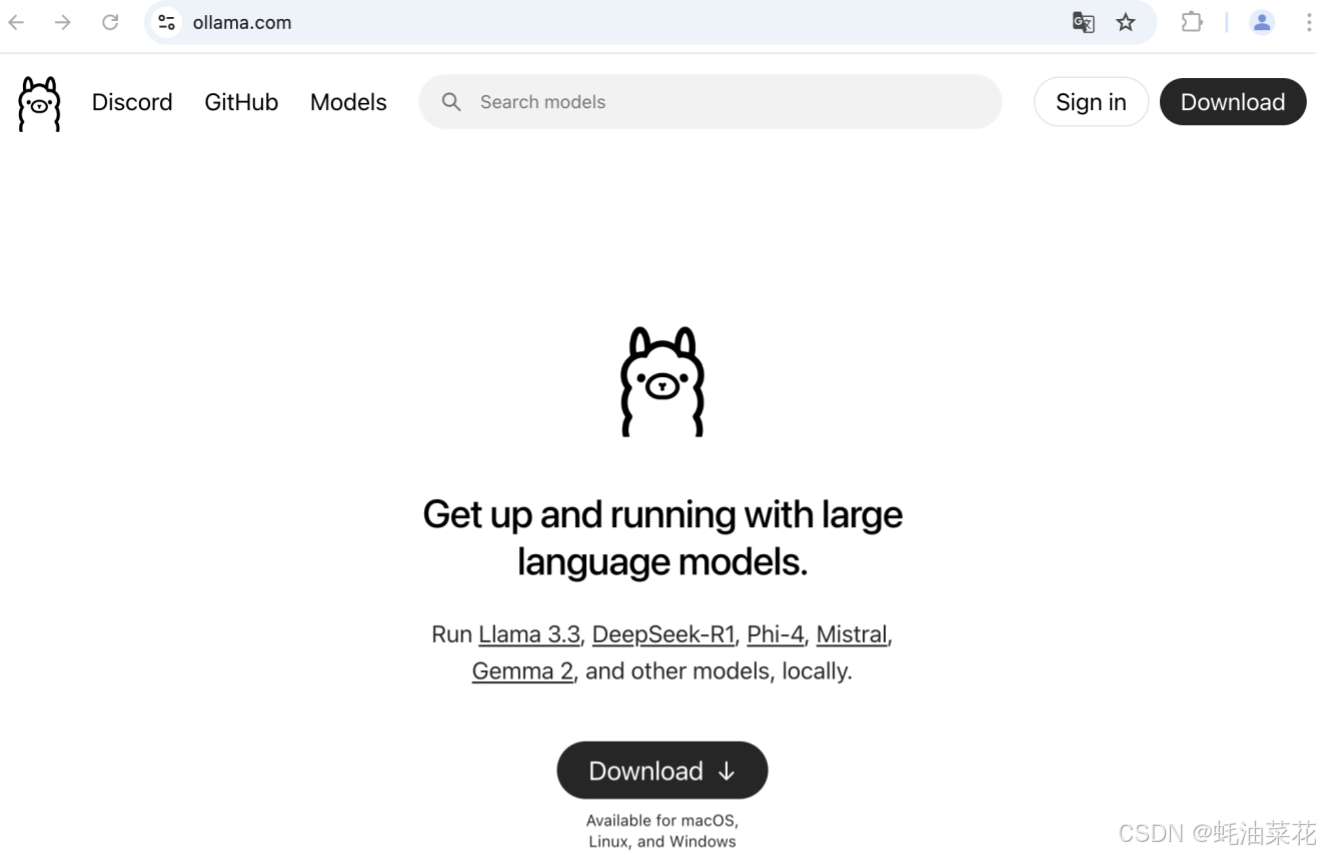Screen dimensions: 1320x855
Task: Click magnifier icon in search box
Action: (x=451, y=102)
